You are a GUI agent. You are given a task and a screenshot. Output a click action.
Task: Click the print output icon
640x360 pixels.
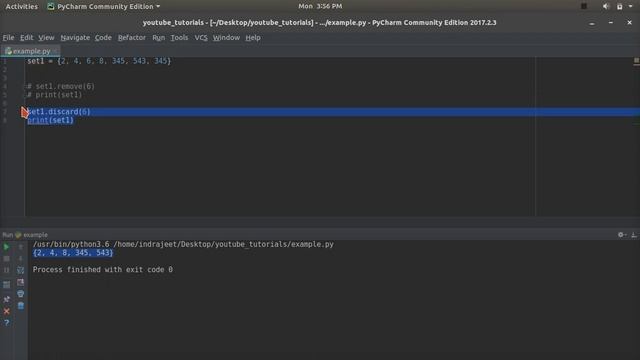20,294
